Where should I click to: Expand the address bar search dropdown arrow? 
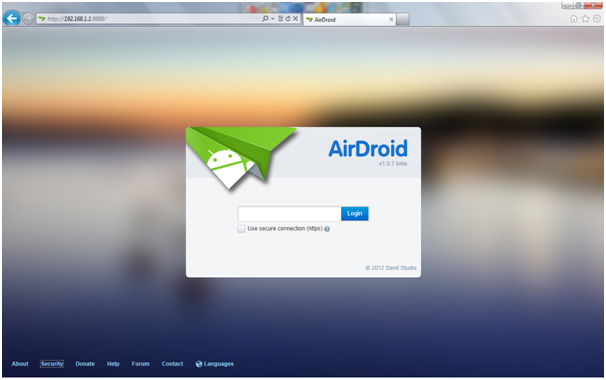(x=272, y=19)
